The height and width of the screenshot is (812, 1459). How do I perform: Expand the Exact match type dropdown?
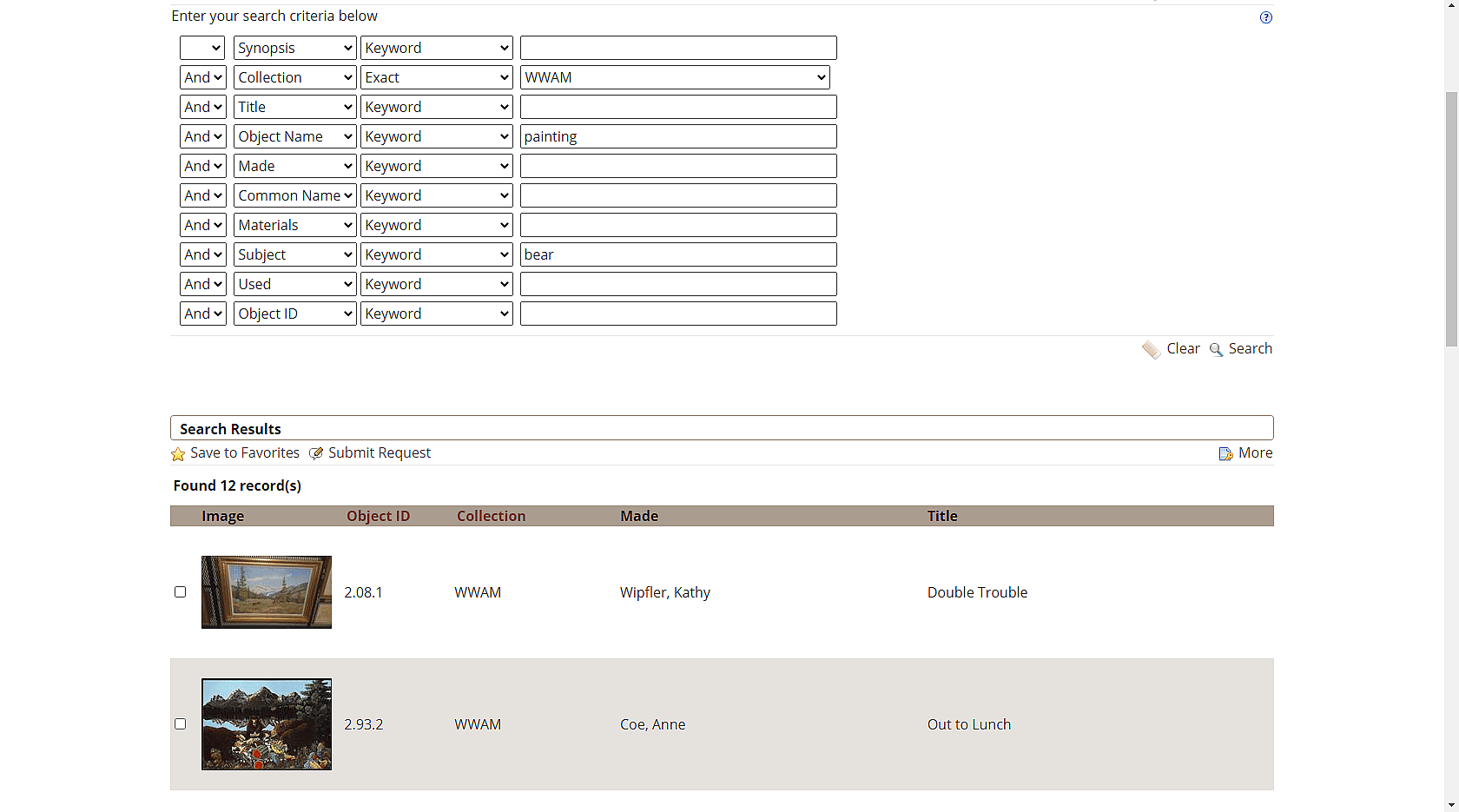(436, 77)
